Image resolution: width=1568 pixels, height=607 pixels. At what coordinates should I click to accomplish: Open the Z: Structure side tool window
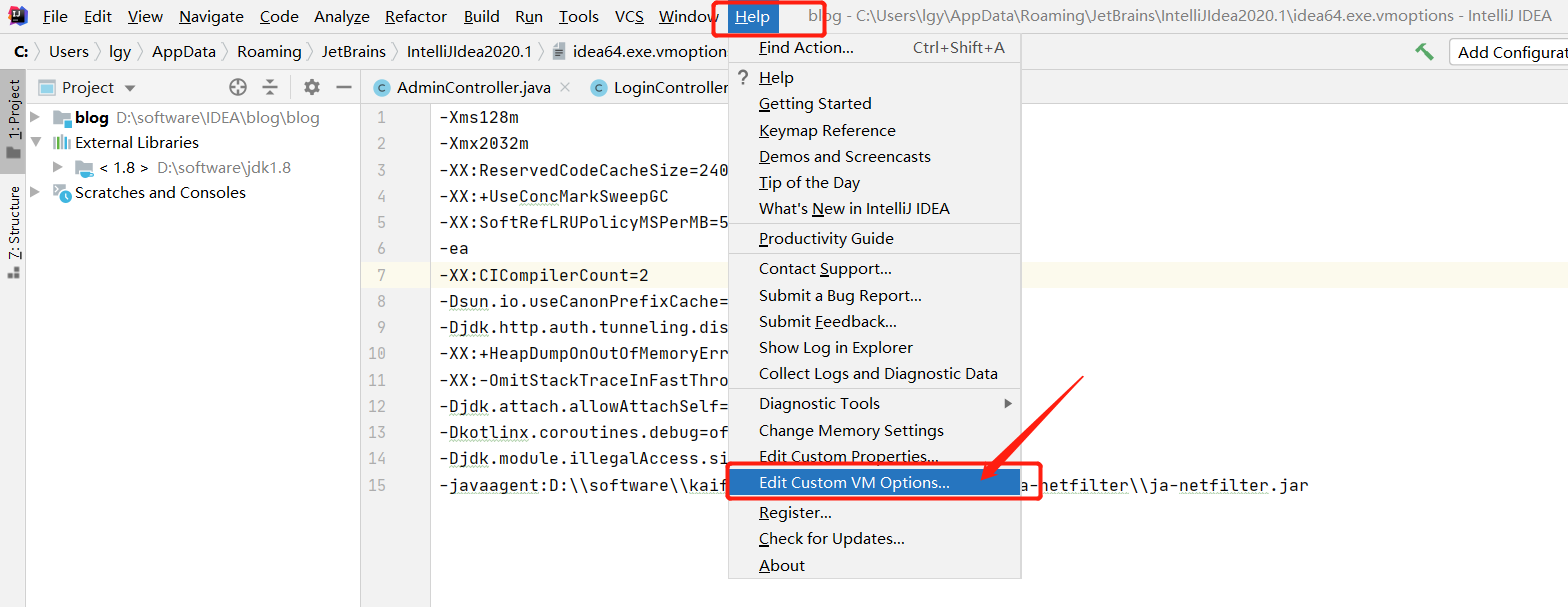click(x=13, y=232)
